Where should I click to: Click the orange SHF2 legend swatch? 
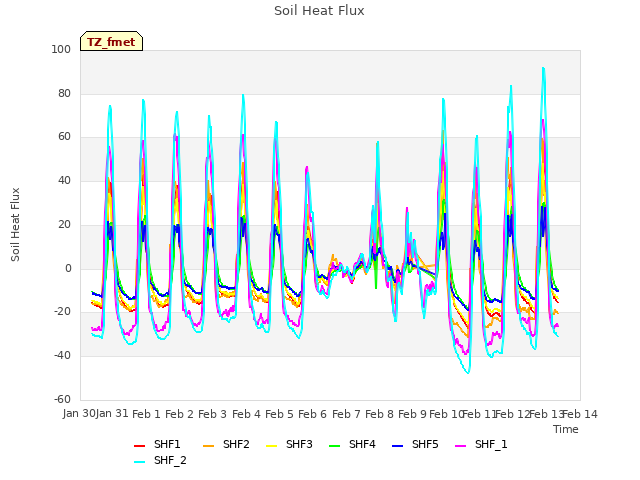tap(209, 446)
